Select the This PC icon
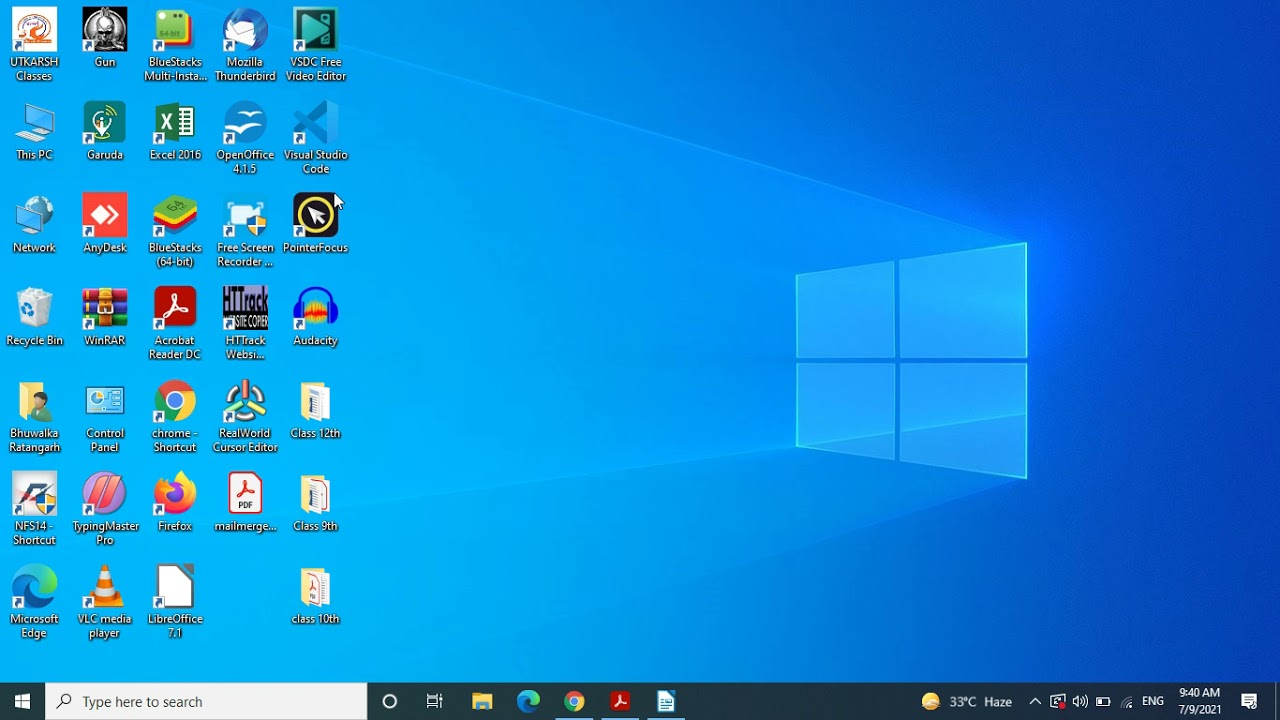 [x=34, y=131]
